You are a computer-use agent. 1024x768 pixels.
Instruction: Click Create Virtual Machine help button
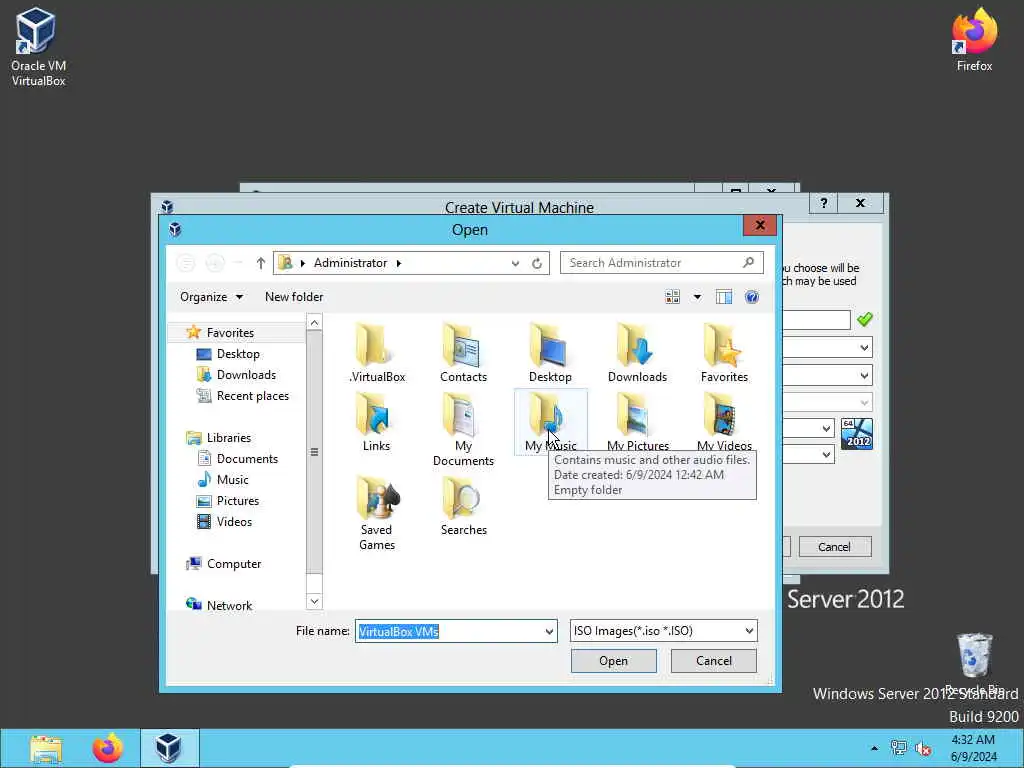(824, 203)
